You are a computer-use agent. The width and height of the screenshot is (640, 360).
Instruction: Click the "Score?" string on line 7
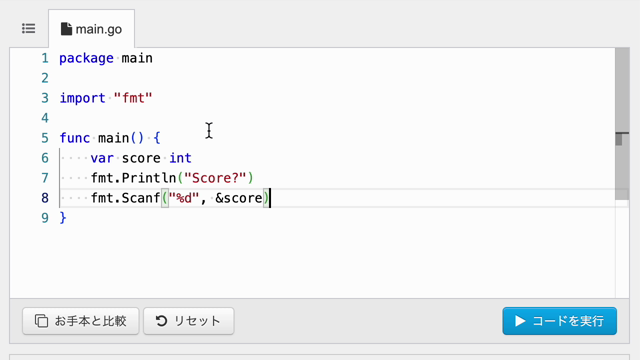pyautogui.click(x=215, y=178)
